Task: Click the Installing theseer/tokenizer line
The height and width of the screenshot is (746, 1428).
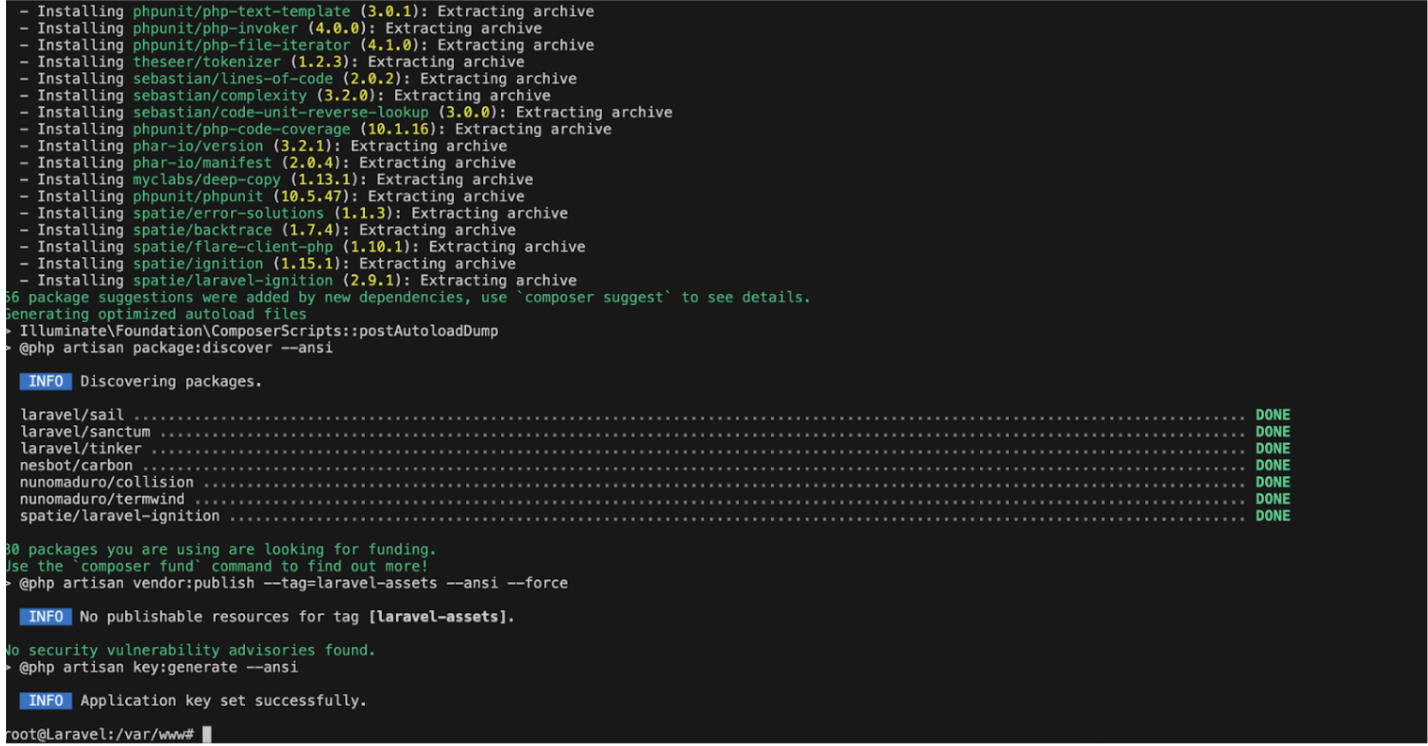Action: [x=271, y=62]
